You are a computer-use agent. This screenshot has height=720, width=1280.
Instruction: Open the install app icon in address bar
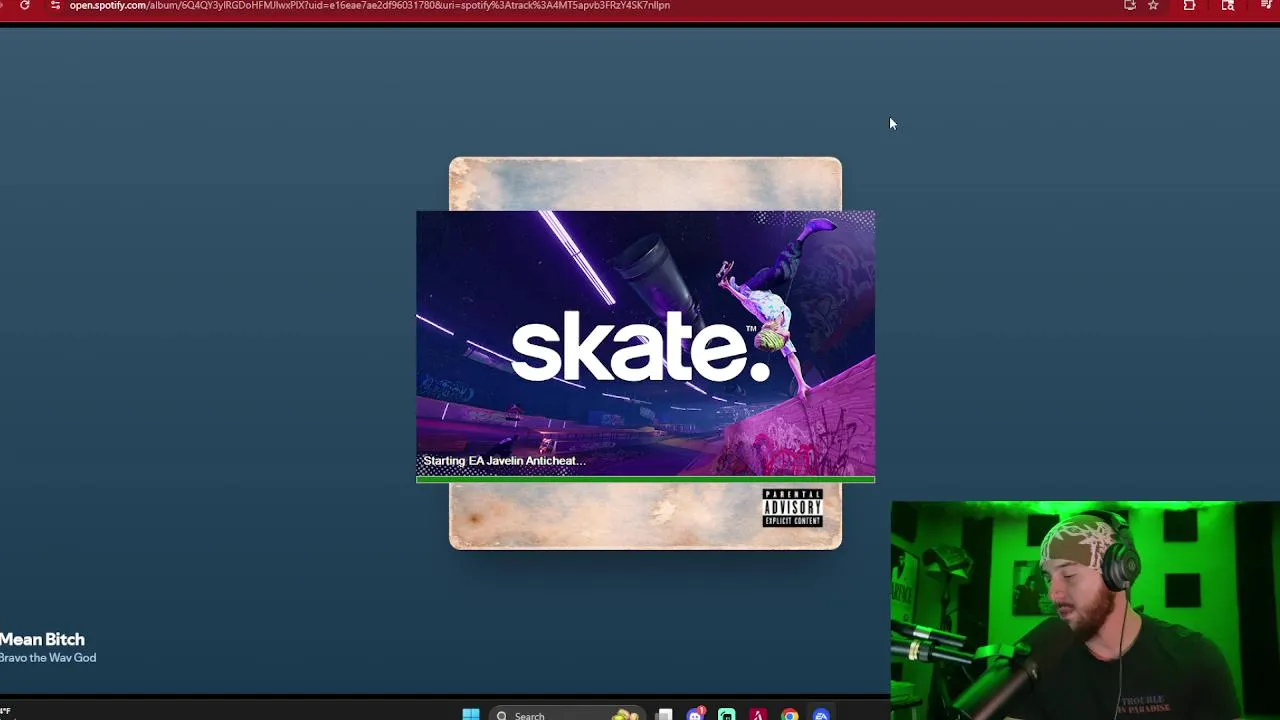click(1130, 5)
